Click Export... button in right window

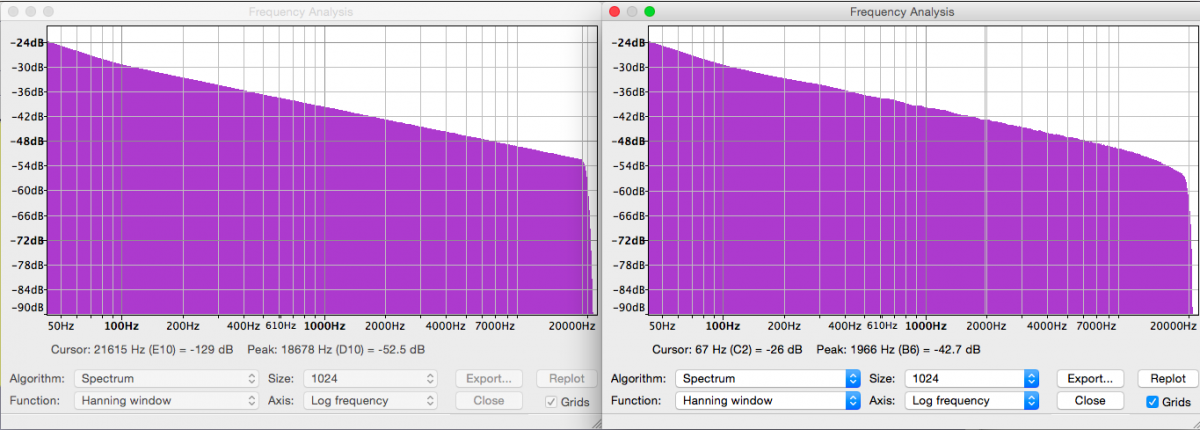click(x=1090, y=379)
